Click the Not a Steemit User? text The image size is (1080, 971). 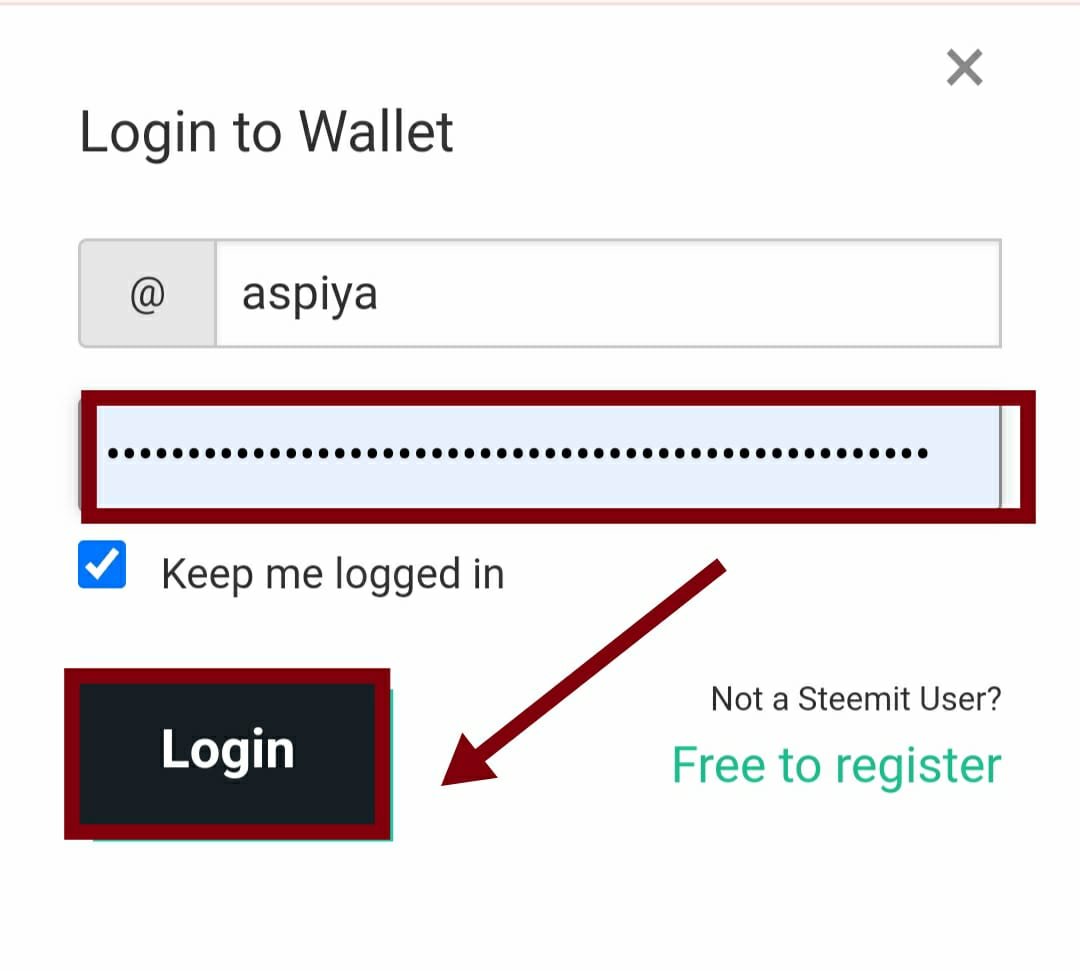click(x=856, y=699)
